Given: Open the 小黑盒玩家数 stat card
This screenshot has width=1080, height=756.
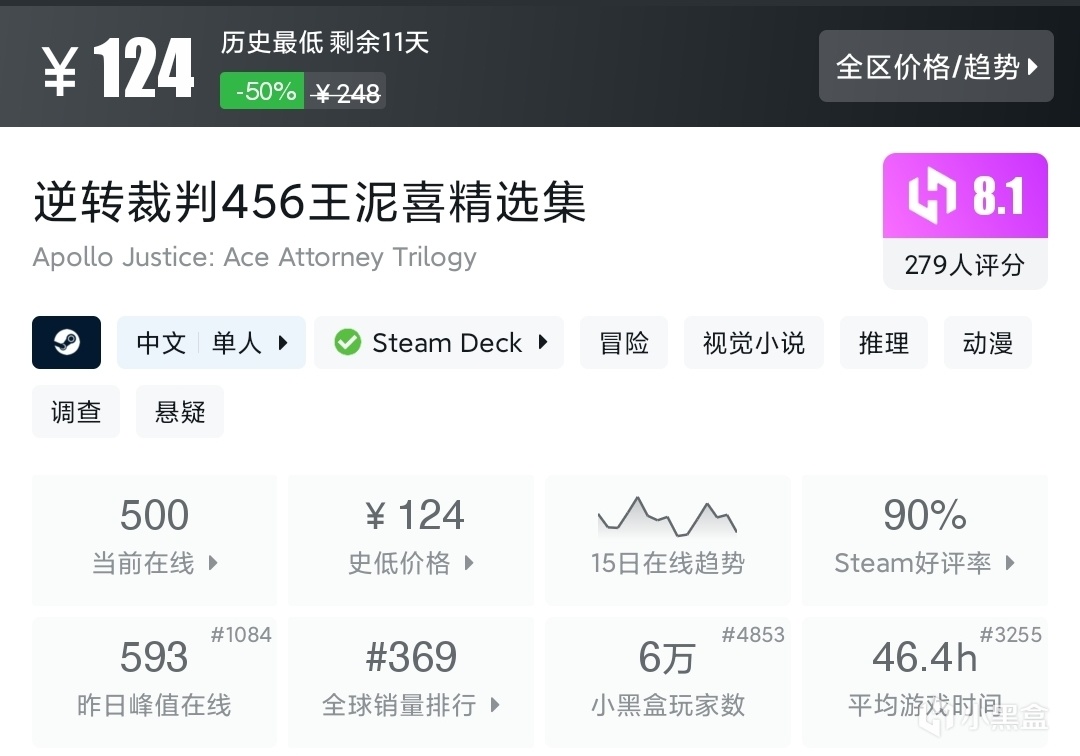Looking at the screenshot, I should click(x=667, y=682).
